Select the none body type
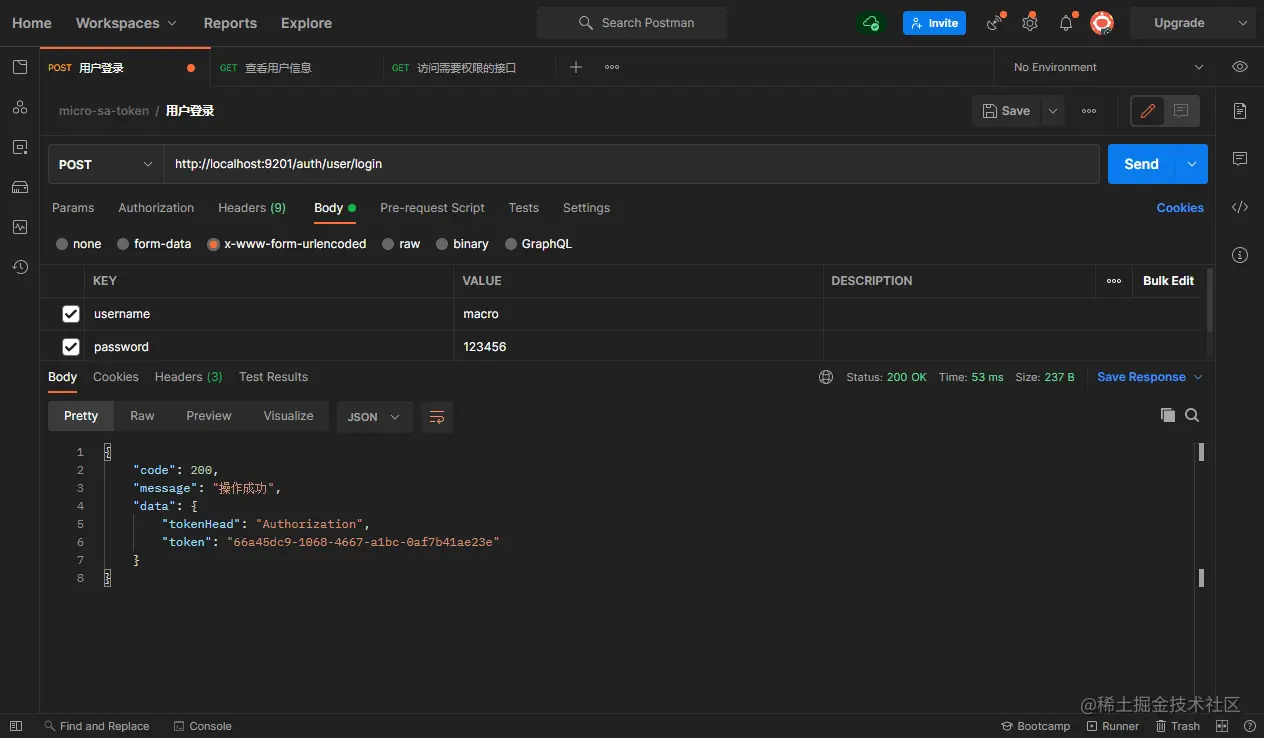The height and width of the screenshot is (738, 1264). [62, 244]
